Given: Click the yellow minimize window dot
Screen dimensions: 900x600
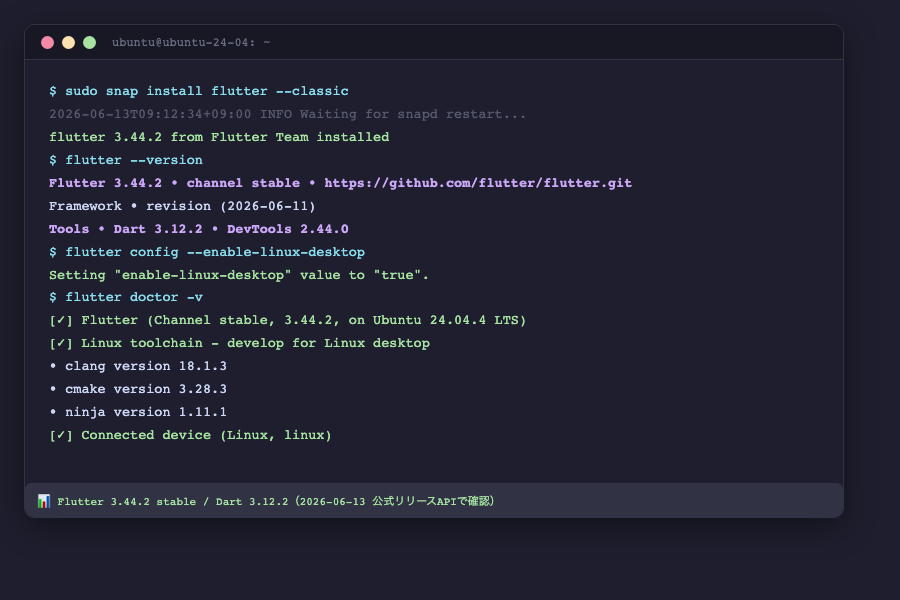Looking at the screenshot, I should (68, 42).
